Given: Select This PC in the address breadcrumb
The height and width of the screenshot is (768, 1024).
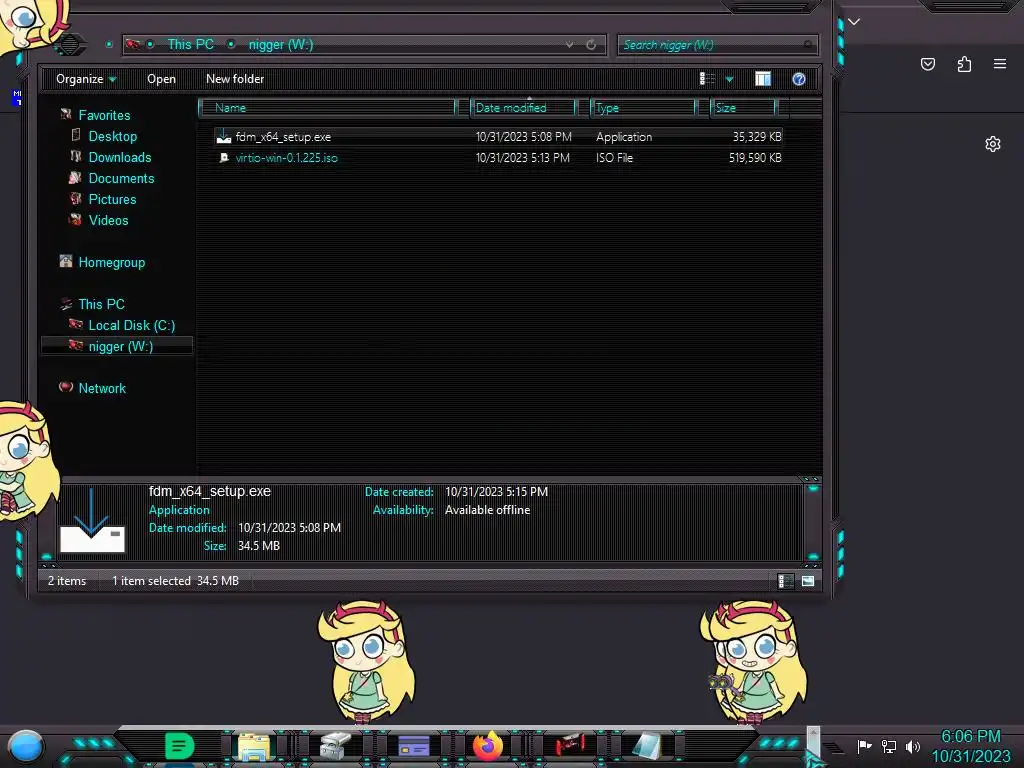Looking at the screenshot, I should (191, 44).
